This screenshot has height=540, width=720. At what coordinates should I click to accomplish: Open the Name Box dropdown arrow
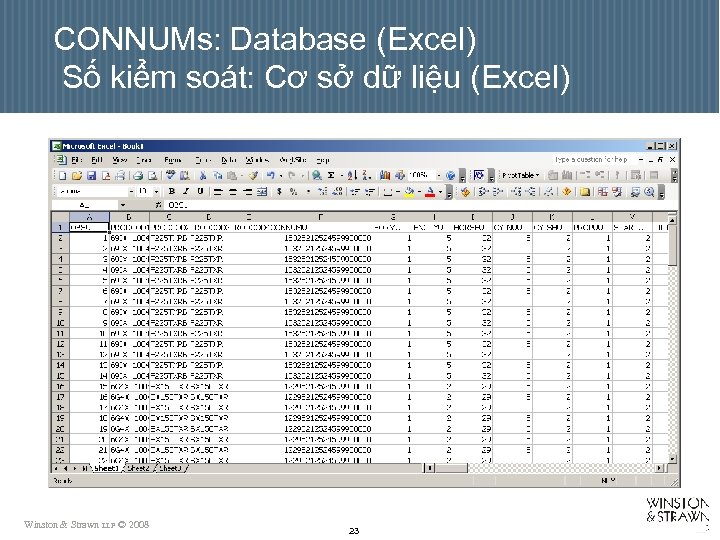point(123,205)
